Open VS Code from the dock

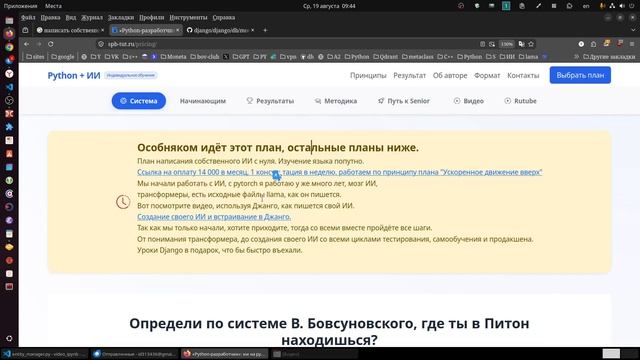tap(9, 87)
